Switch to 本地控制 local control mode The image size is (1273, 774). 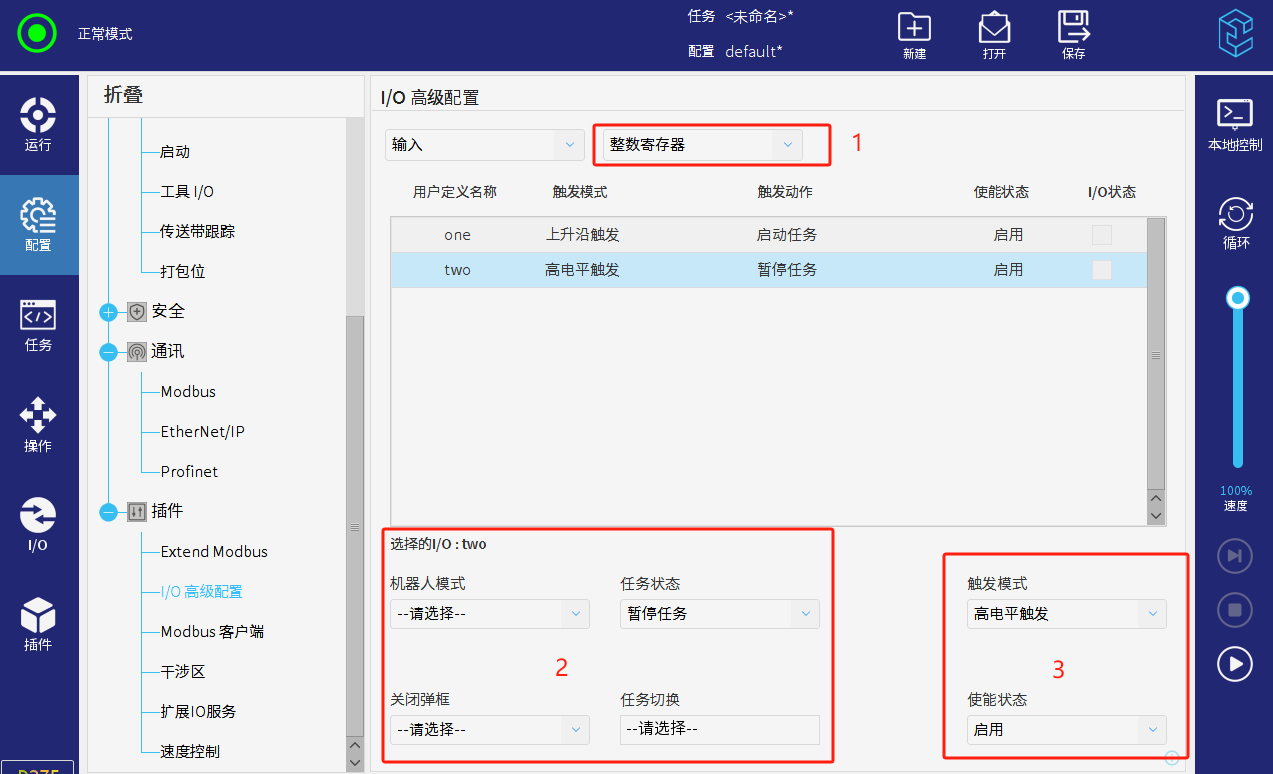pyautogui.click(x=1234, y=124)
